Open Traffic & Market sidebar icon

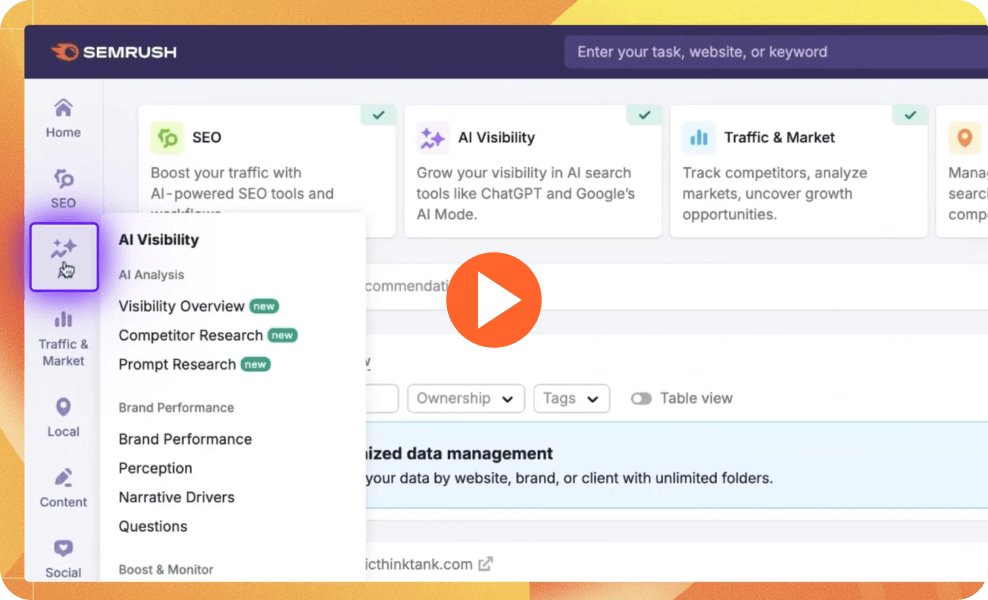coord(63,337)
